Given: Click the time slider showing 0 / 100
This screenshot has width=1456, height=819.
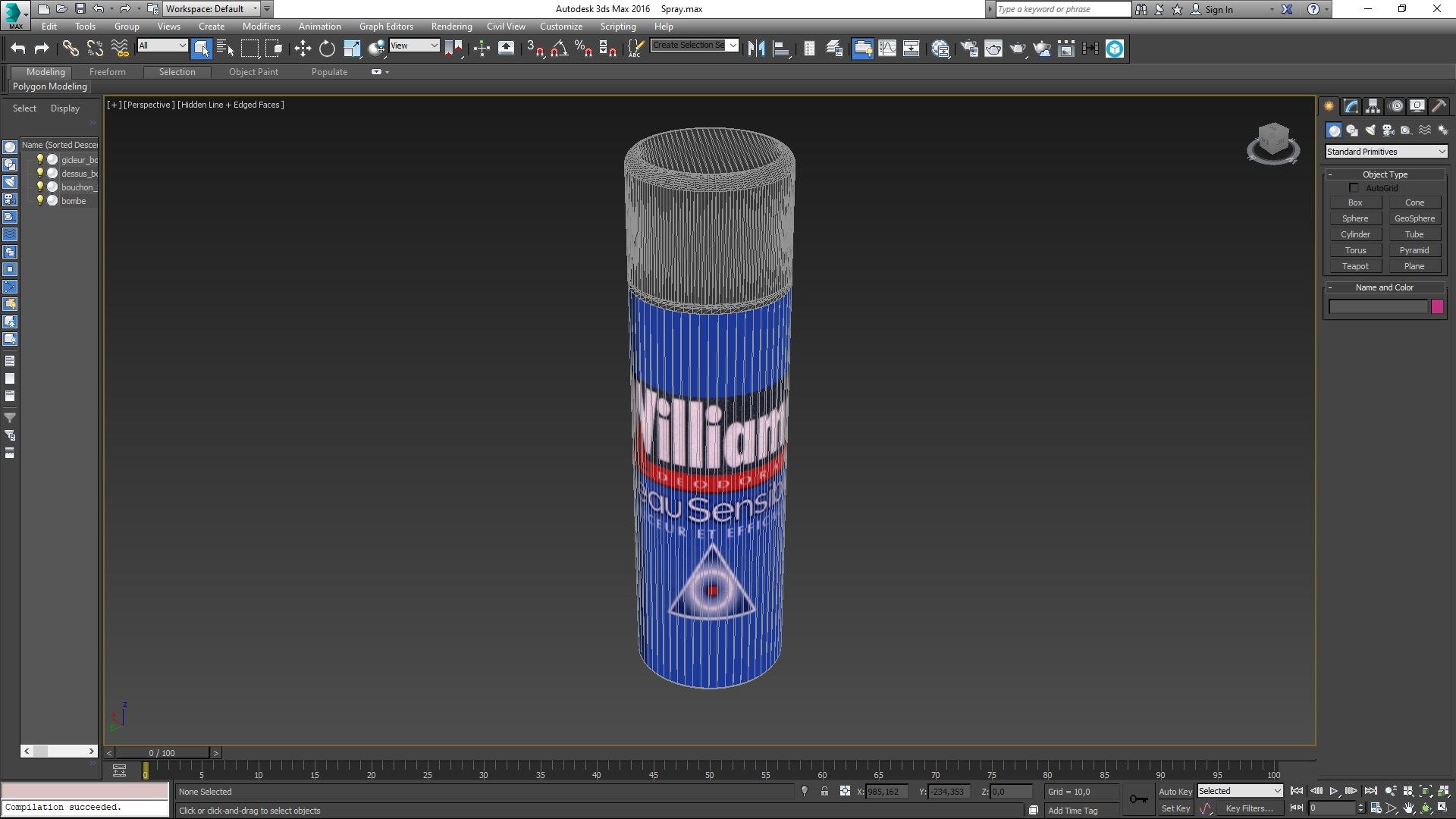Looking at the screenshot, I should click(162, 753).
